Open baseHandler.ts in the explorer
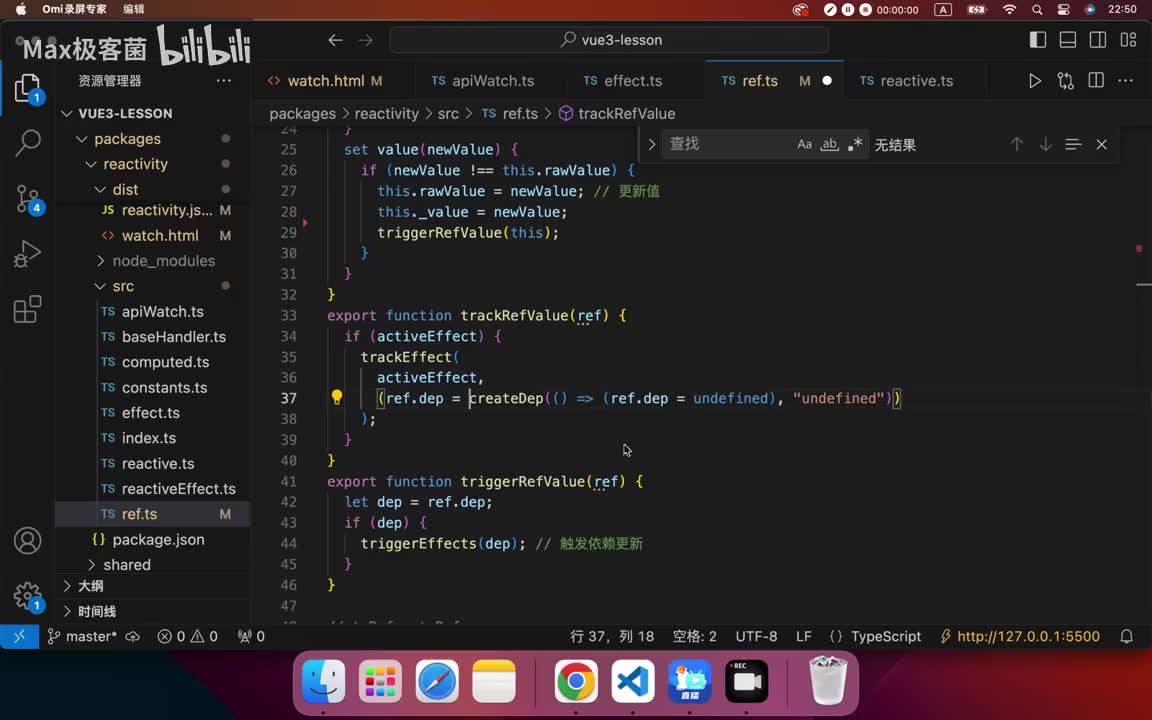Screen dimensions: 1152x720 pyautogui.click(x=152, y=336)
